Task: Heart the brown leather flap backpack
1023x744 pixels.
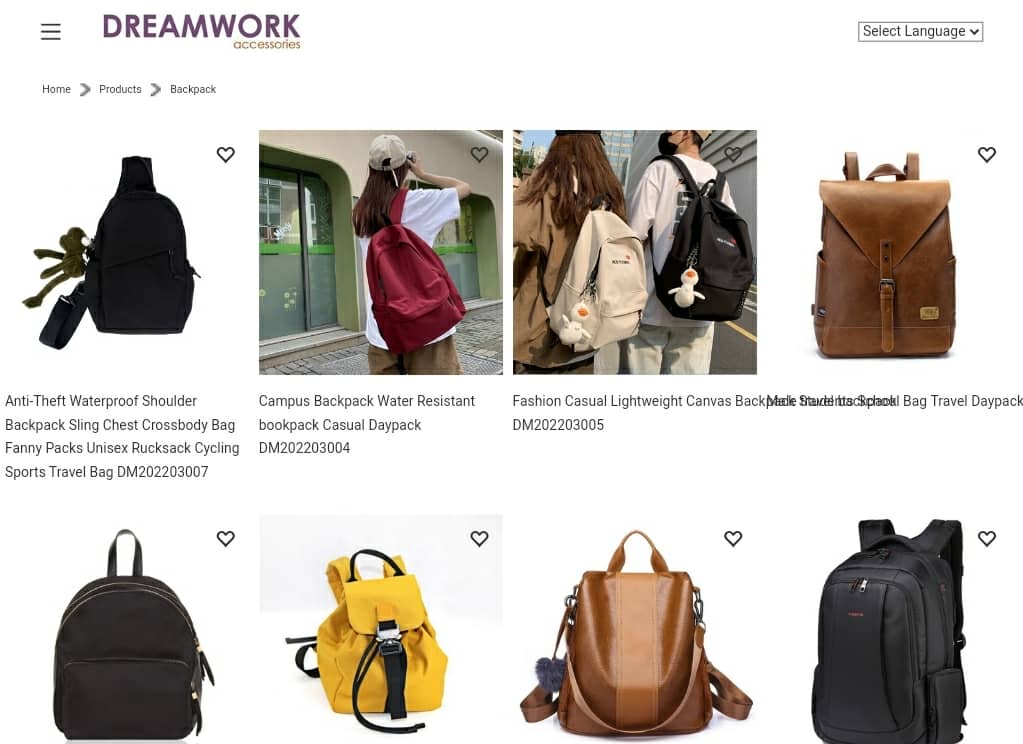Action: click(987, 155)
